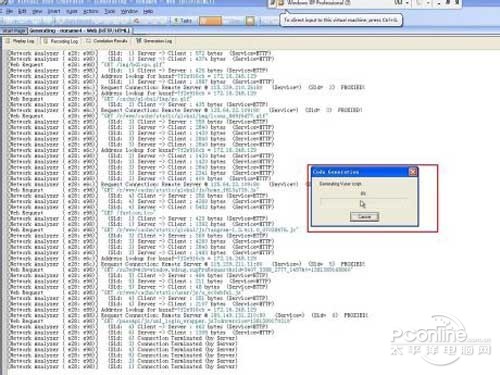This screenshot has width=500, height=375.
Task: Click the Tasks toolbar button
Action: tap(183, 21)
